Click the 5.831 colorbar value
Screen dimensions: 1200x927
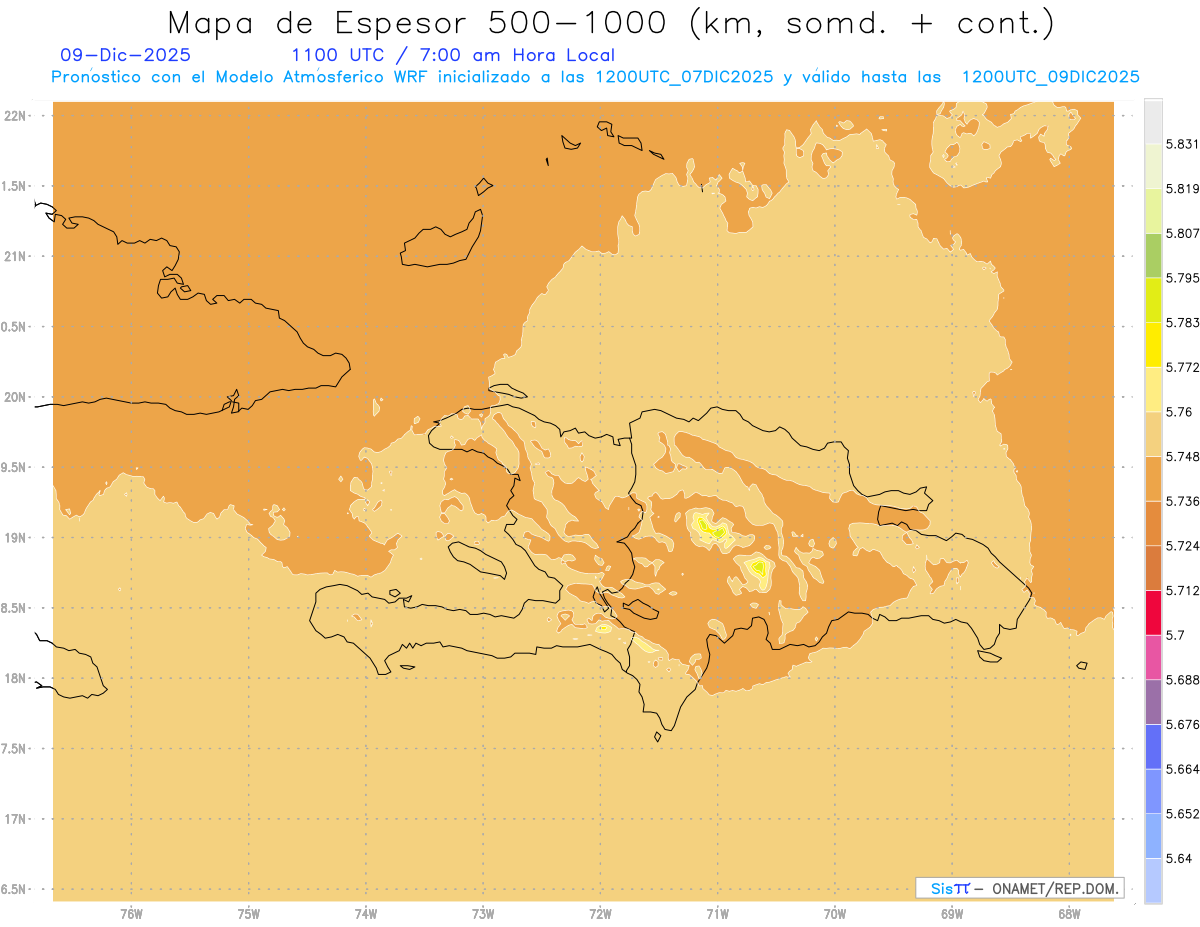pos(1182,144)
